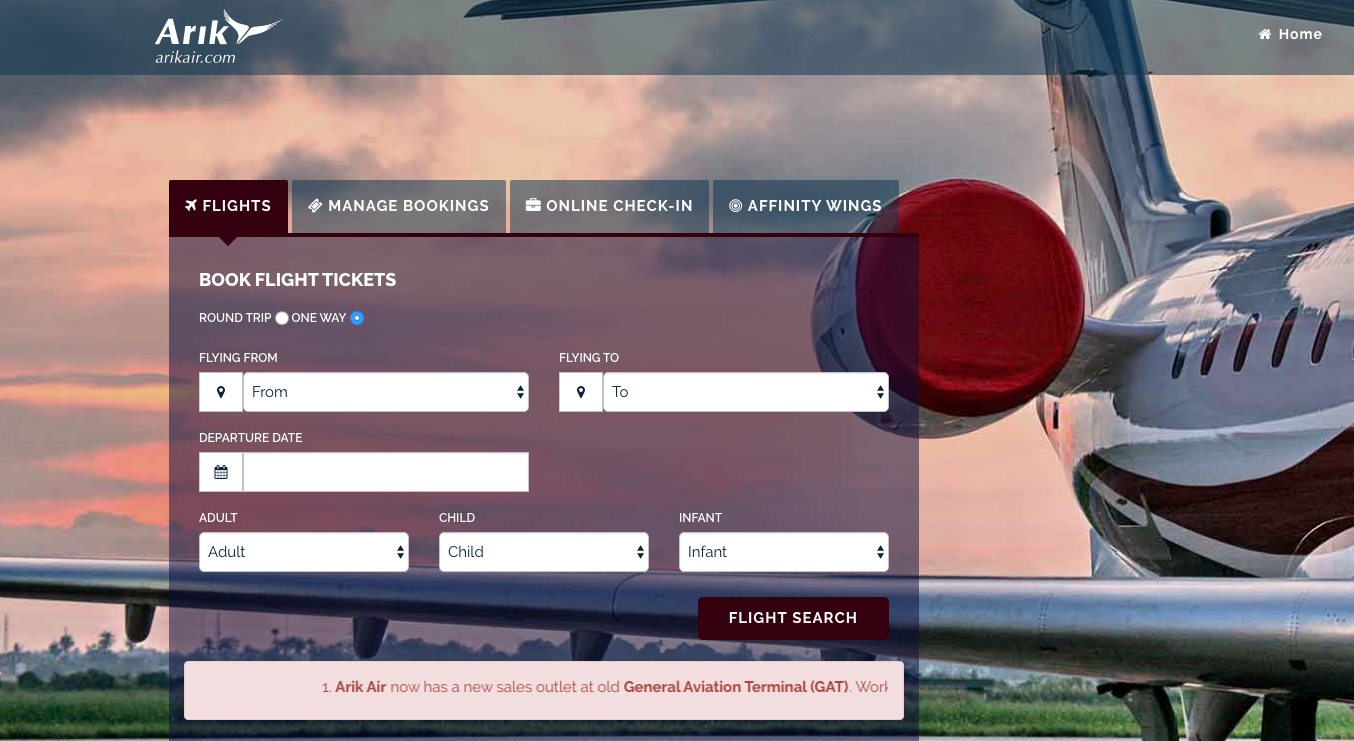Click the target icon on Affinity Wings
Viewport: 1354px width, 741px height.
735,206
